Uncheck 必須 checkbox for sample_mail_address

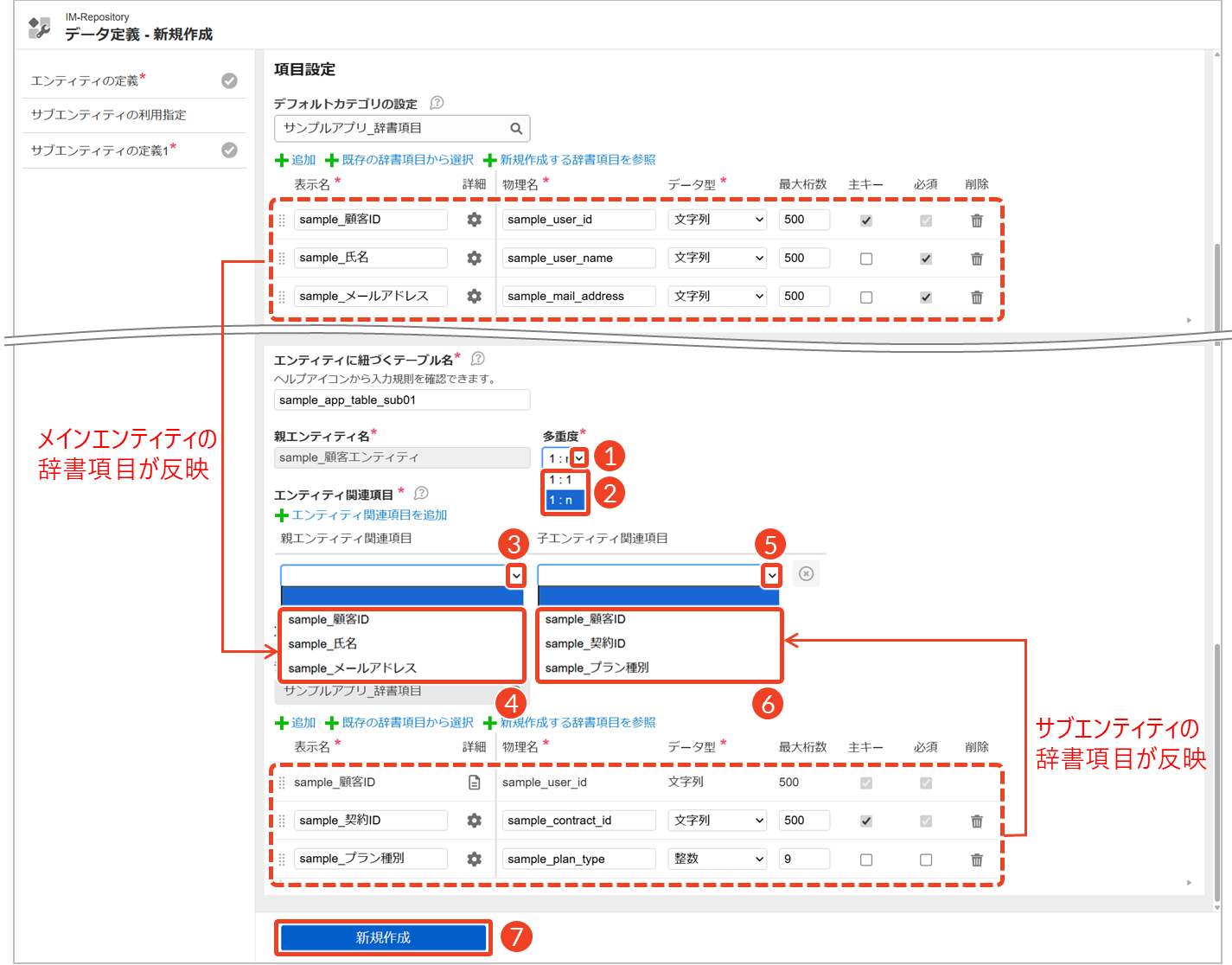pos(925,297)
